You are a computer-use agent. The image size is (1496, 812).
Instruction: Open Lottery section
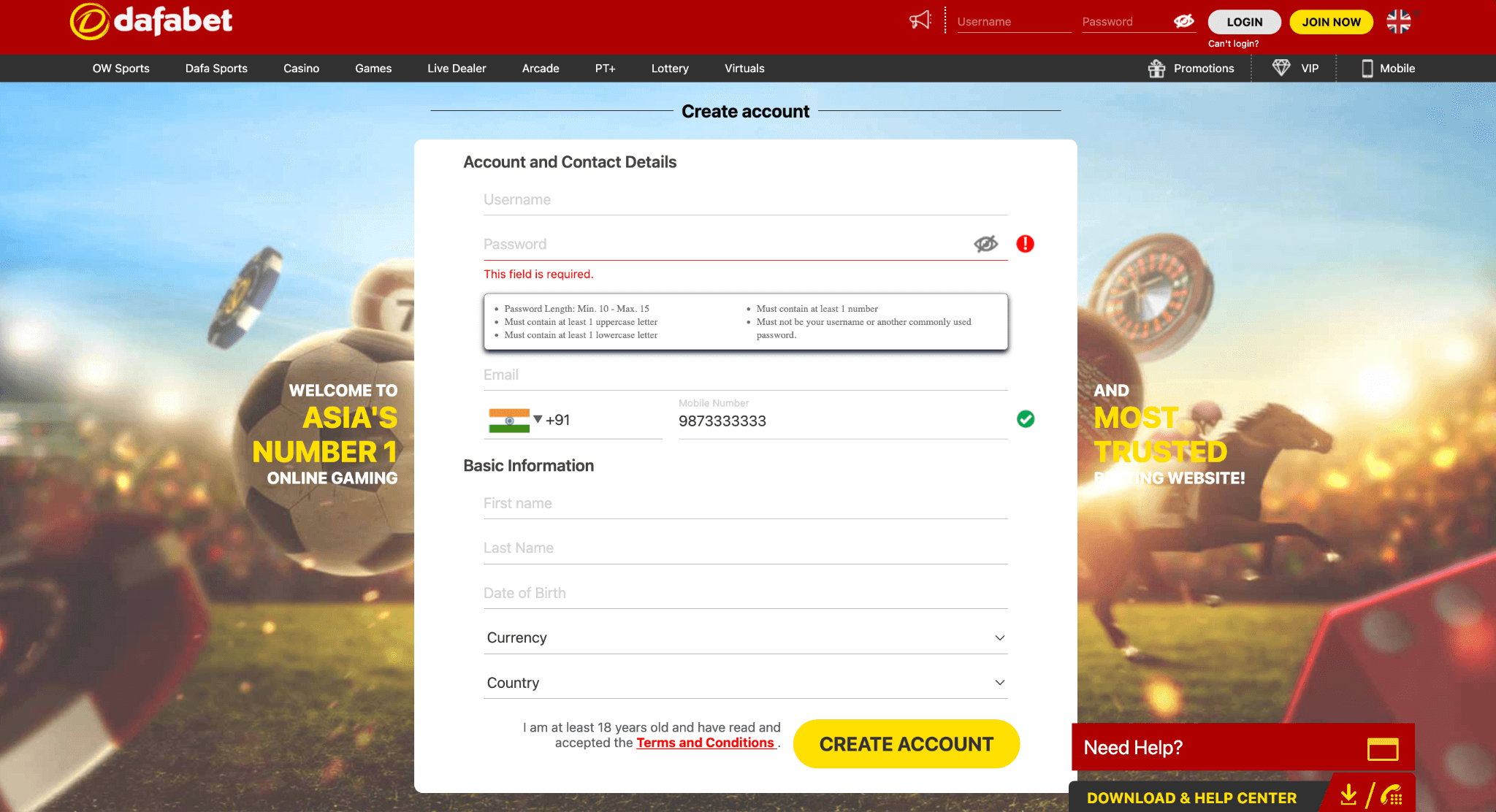[670, 69]
